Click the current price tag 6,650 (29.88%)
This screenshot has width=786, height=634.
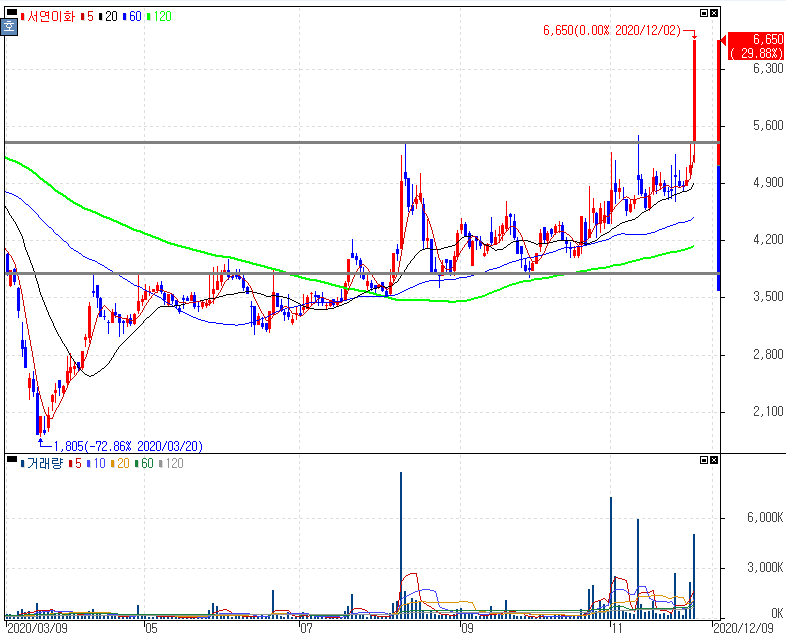pyautogui.click(x=756, y=46)
